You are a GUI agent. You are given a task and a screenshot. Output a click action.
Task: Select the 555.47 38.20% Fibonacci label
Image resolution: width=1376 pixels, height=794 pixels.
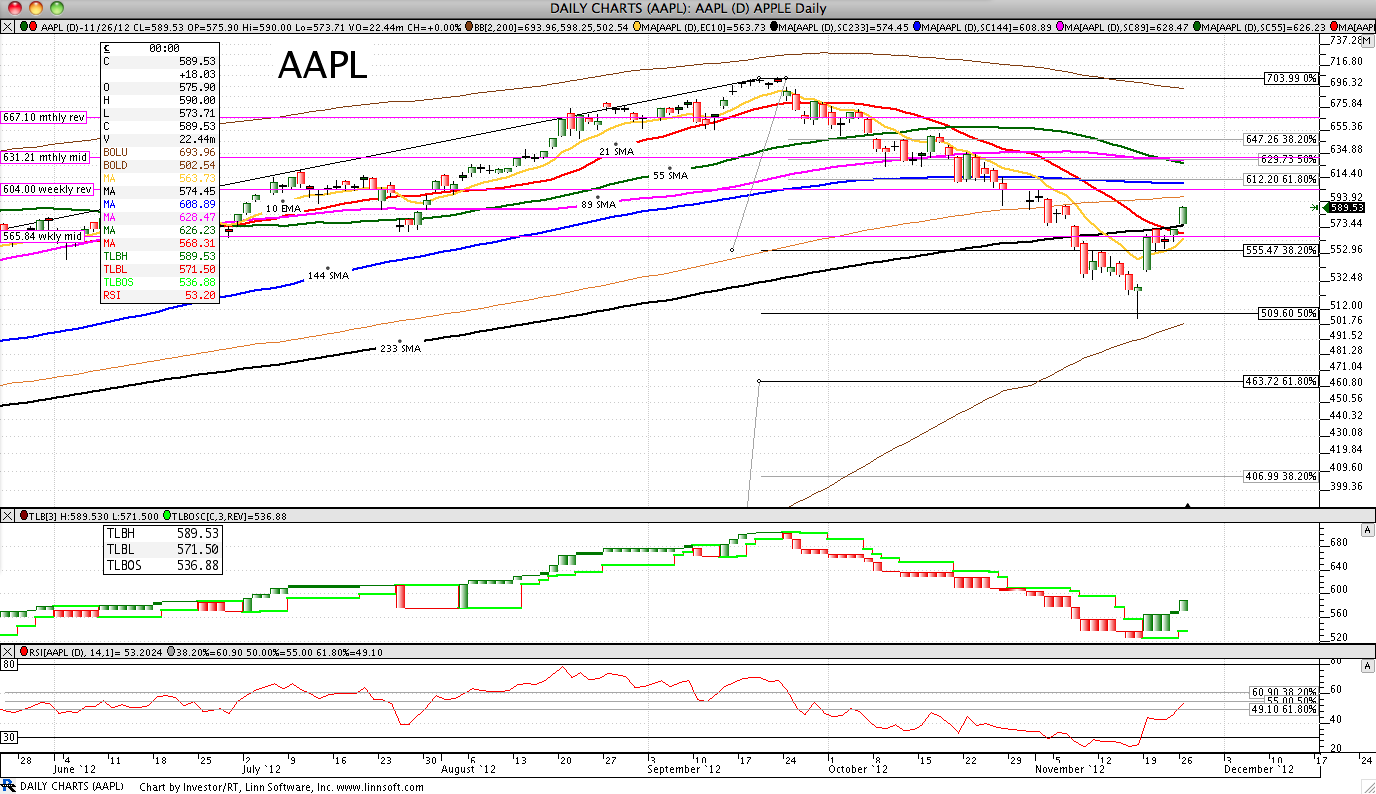click(1281, 250)
